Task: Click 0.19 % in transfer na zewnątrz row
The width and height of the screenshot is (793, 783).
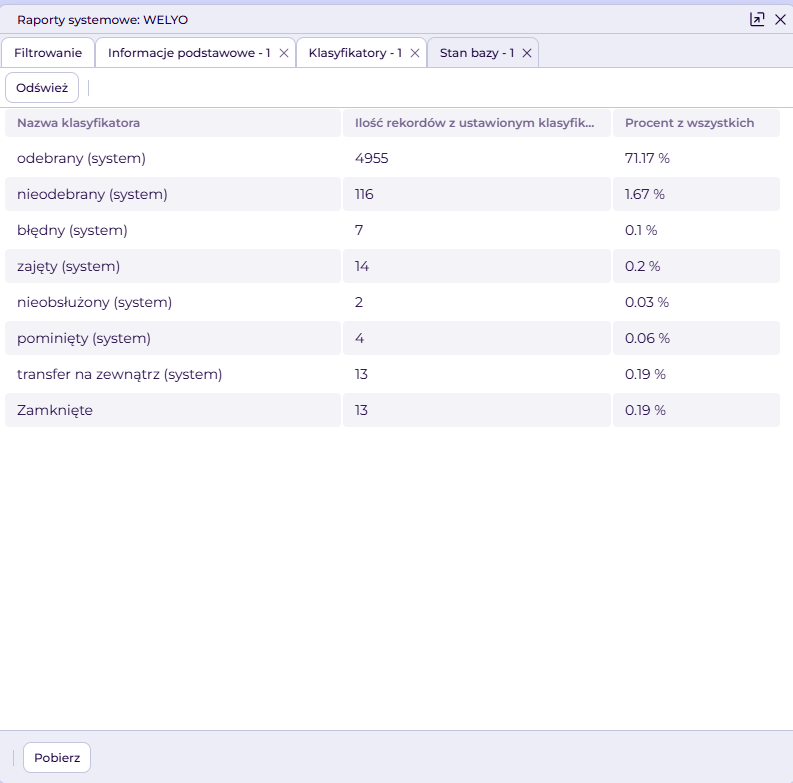Action: coord(645,374)
